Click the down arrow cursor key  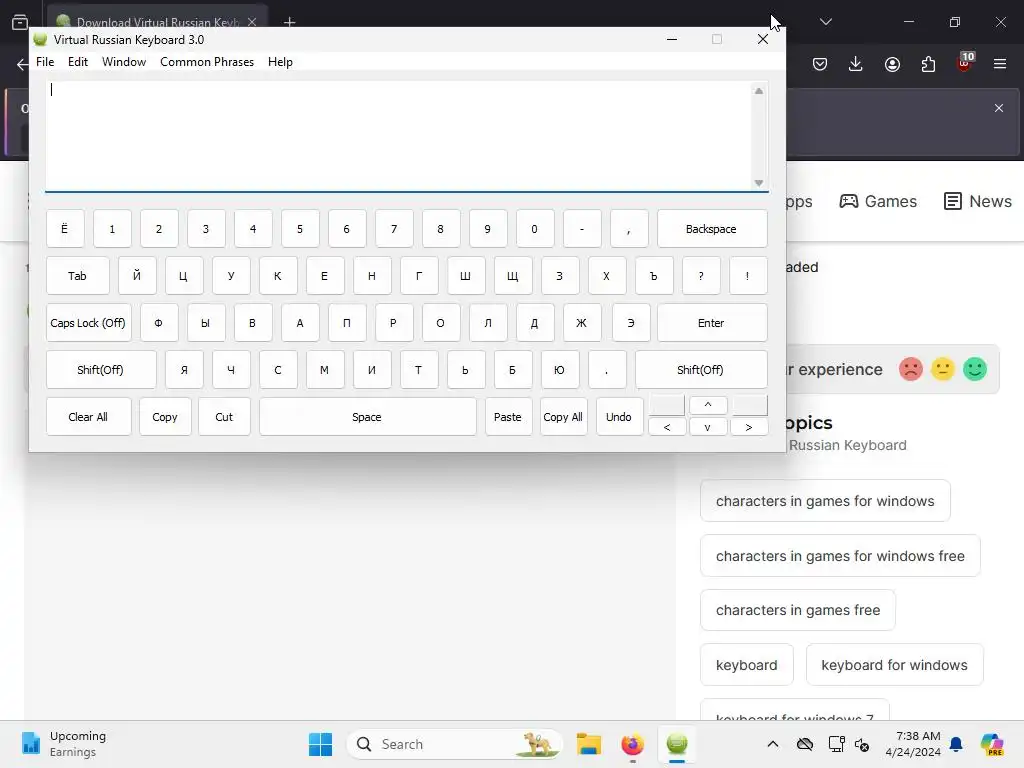pyautogui.click(x=708, y=427)
